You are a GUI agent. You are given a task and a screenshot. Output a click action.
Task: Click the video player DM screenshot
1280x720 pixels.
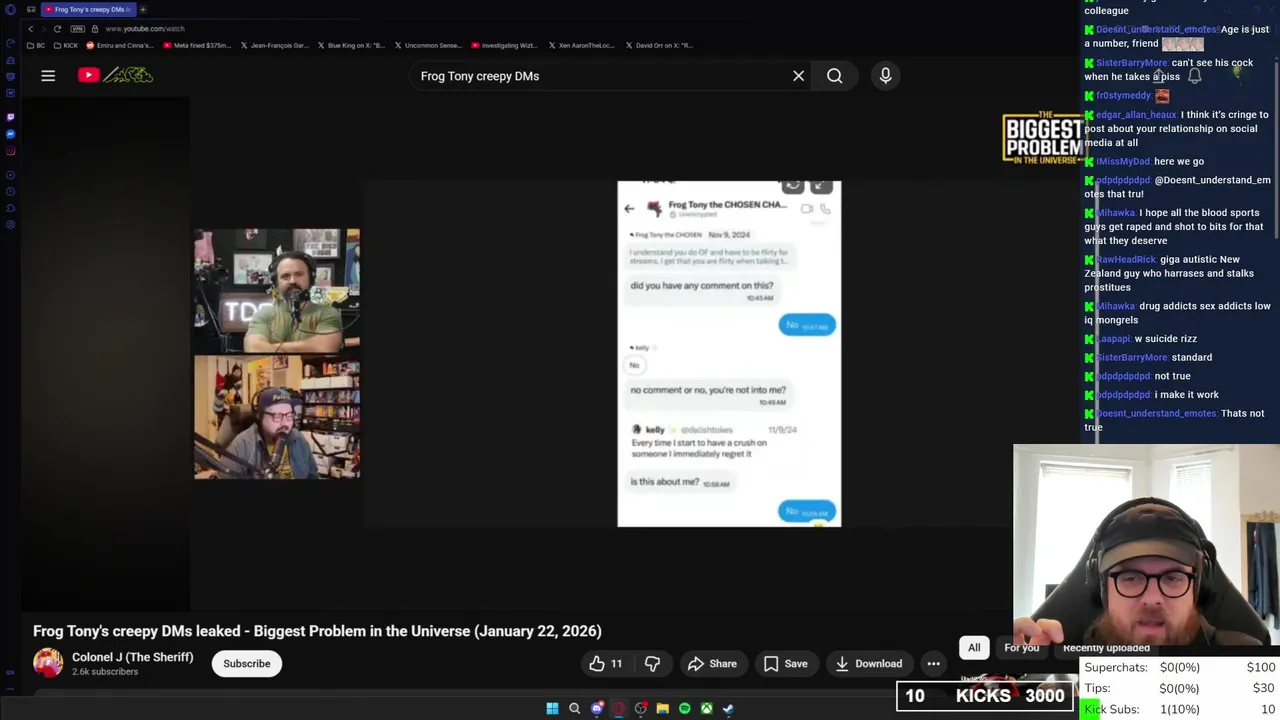729,354
